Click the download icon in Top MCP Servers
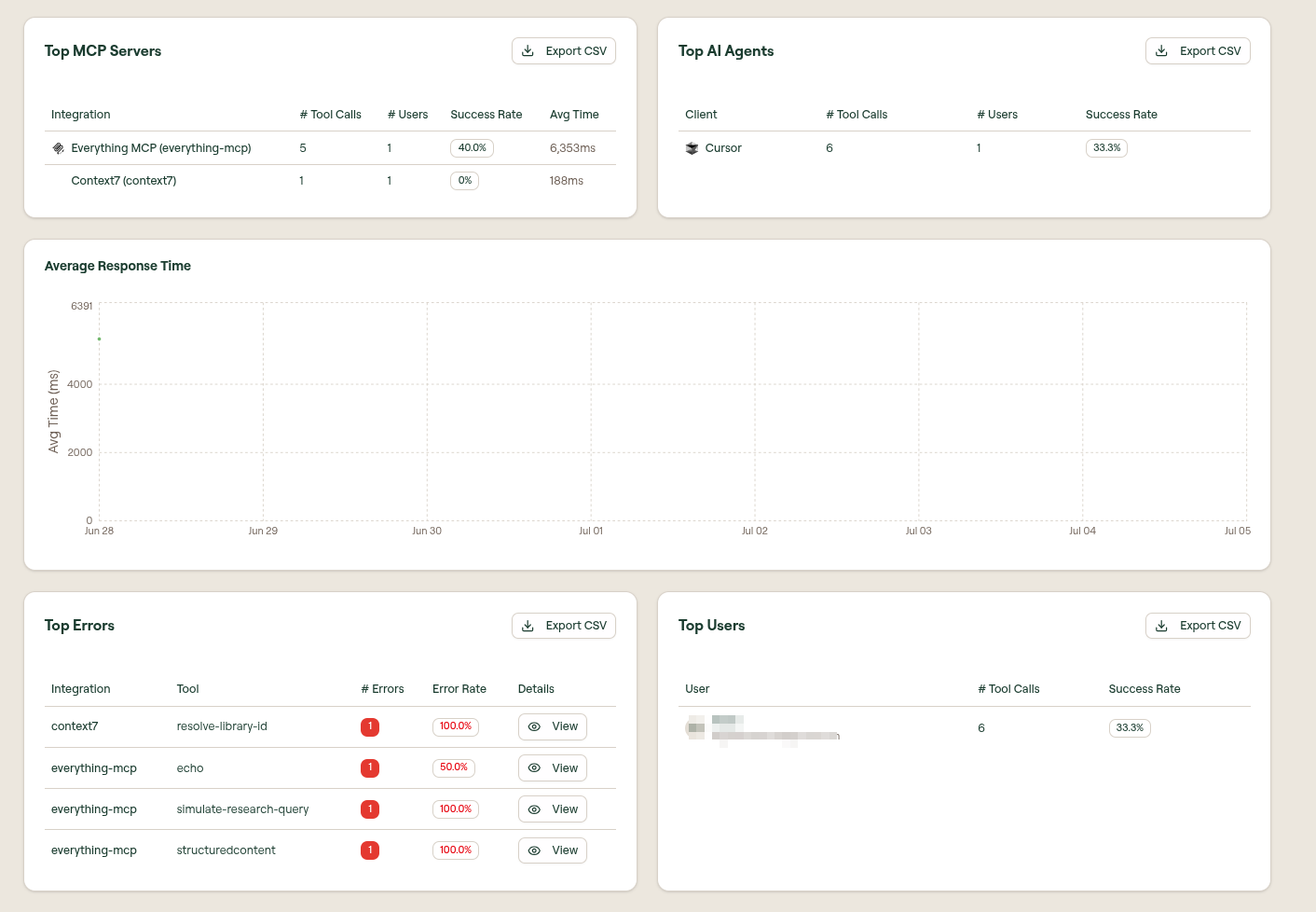Viewport: 1316px width, 912px height. click(x=528, y=51)
